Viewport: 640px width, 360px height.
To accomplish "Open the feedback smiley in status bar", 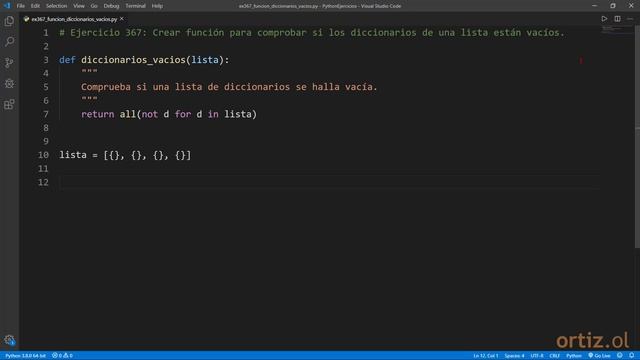I will pyautogui.click(x=620, y=356).
